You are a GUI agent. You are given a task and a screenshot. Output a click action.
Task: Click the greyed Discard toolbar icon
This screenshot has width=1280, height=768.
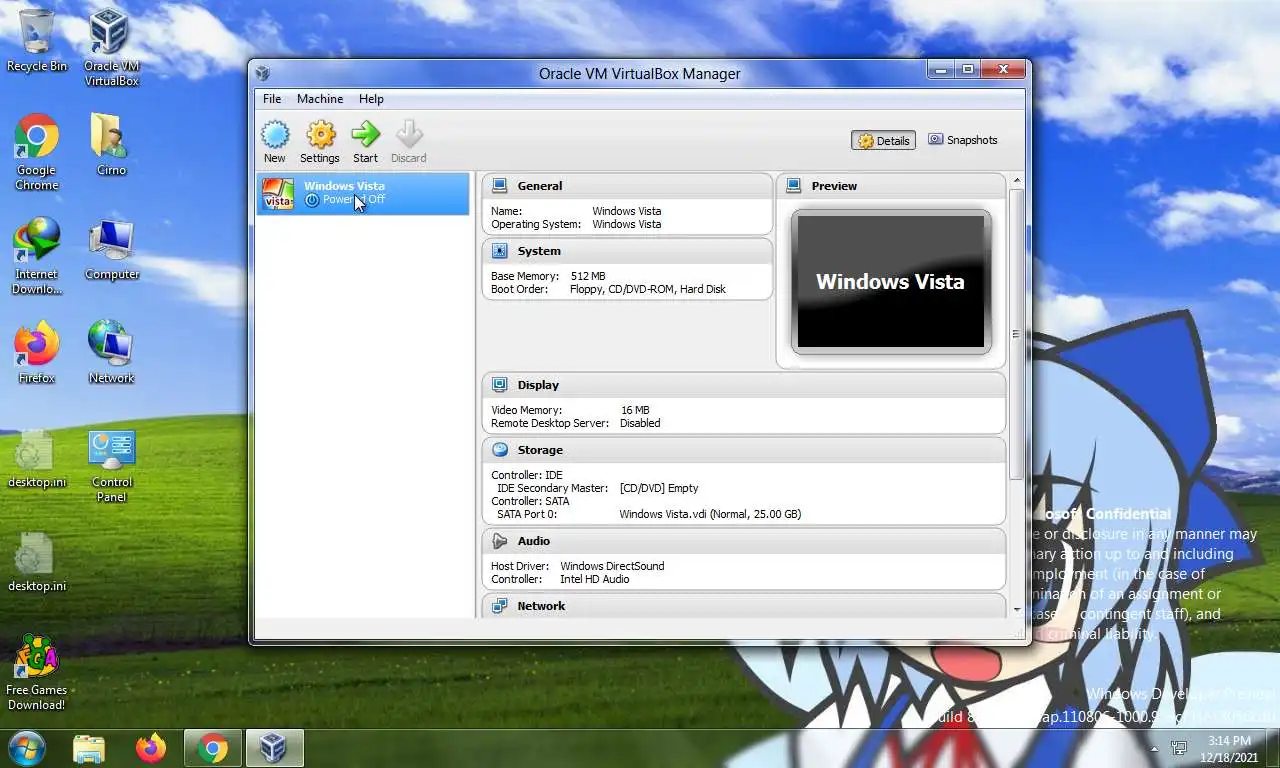coord(408,142)
